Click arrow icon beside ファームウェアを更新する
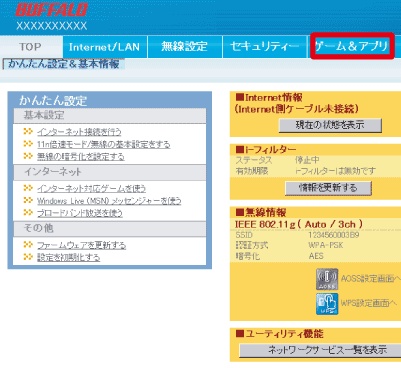Viewport: 401px width, 368px height. [28, 245]
